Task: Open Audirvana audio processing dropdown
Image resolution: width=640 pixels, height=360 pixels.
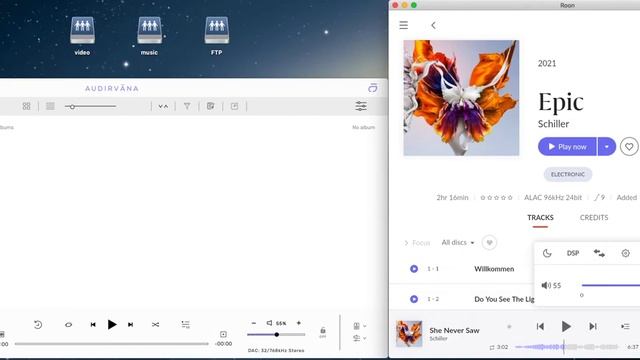Action: coord(360,338)
